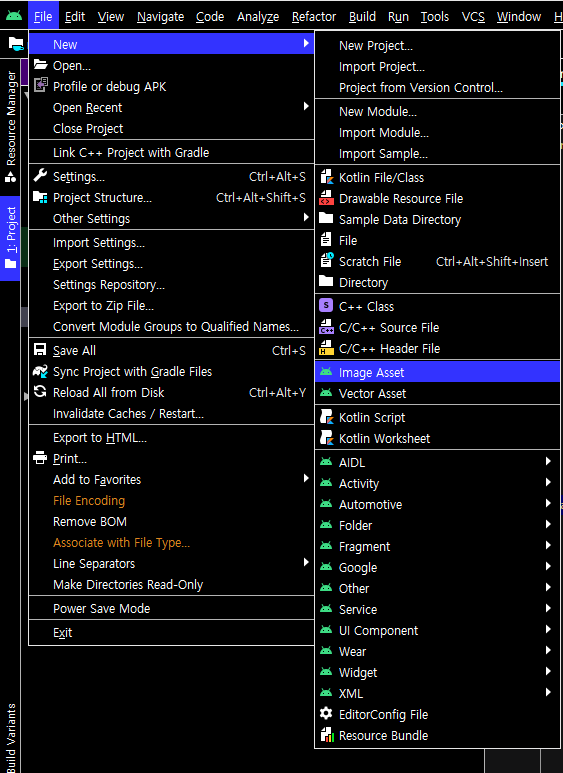The width and height of the screenshot is (563, 773).
Task: Select Close Project menu entry
Action: (172, 129)
